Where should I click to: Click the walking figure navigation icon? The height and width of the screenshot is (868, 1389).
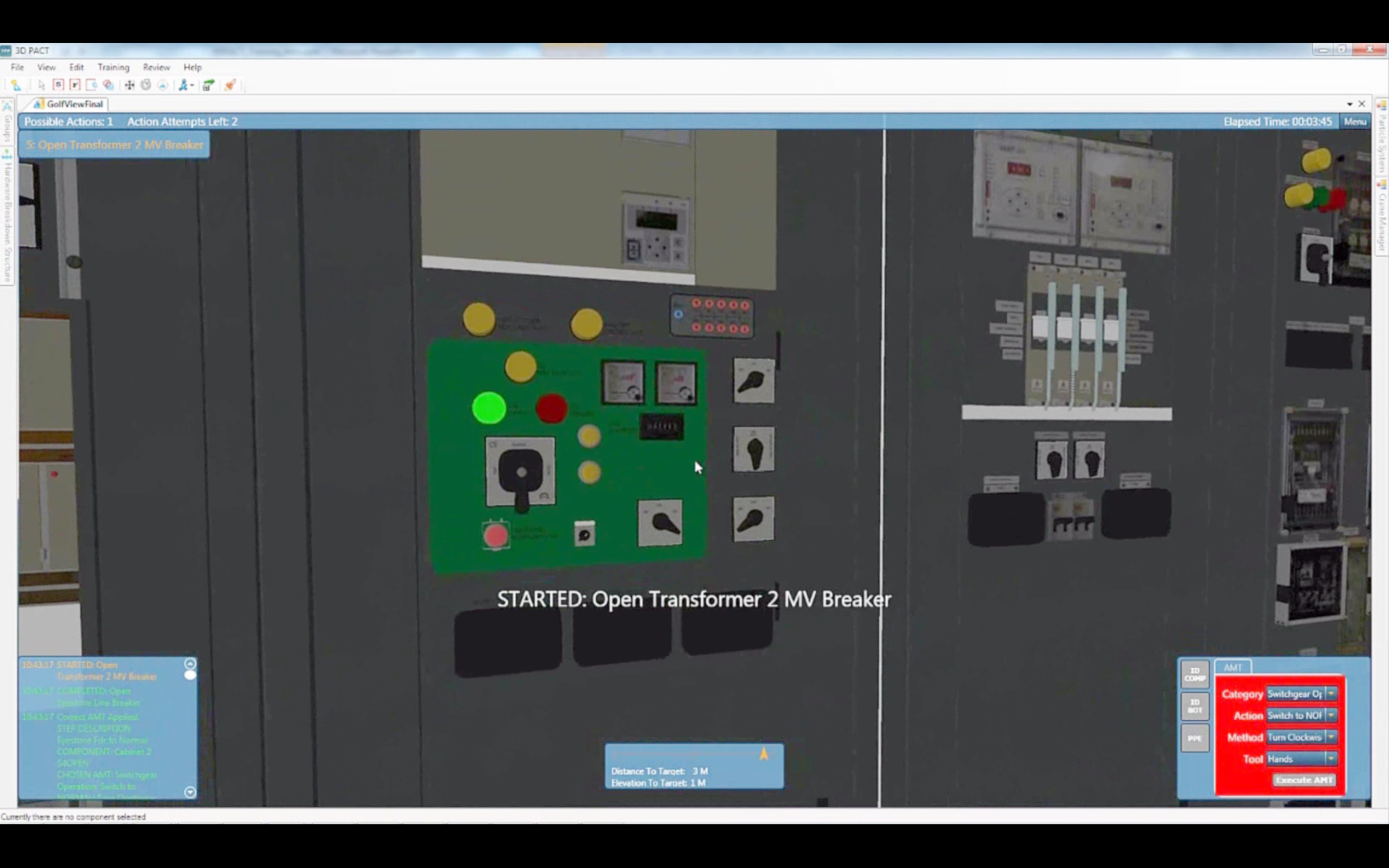(184, 85)
